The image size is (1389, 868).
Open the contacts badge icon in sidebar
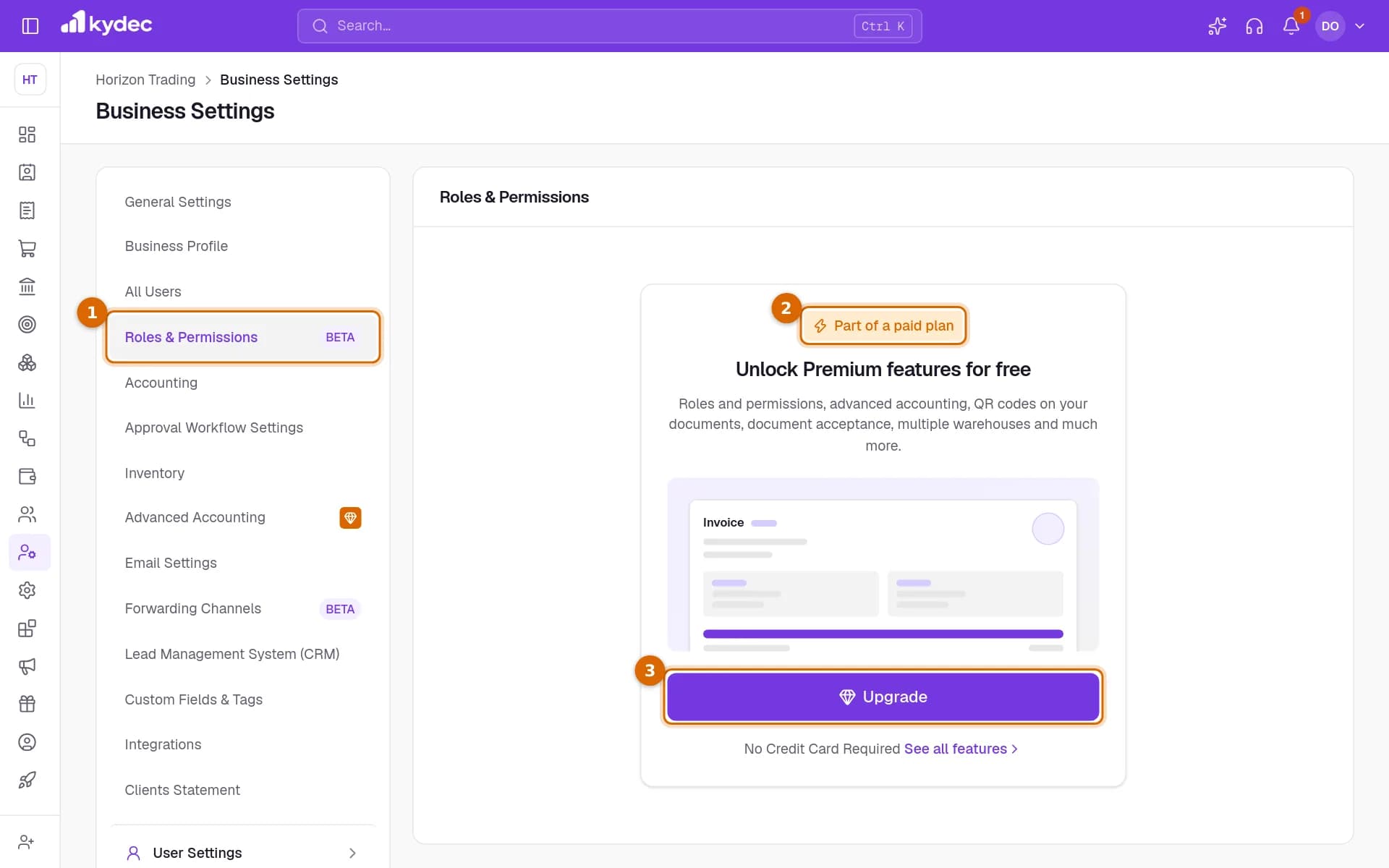[27, 172]
